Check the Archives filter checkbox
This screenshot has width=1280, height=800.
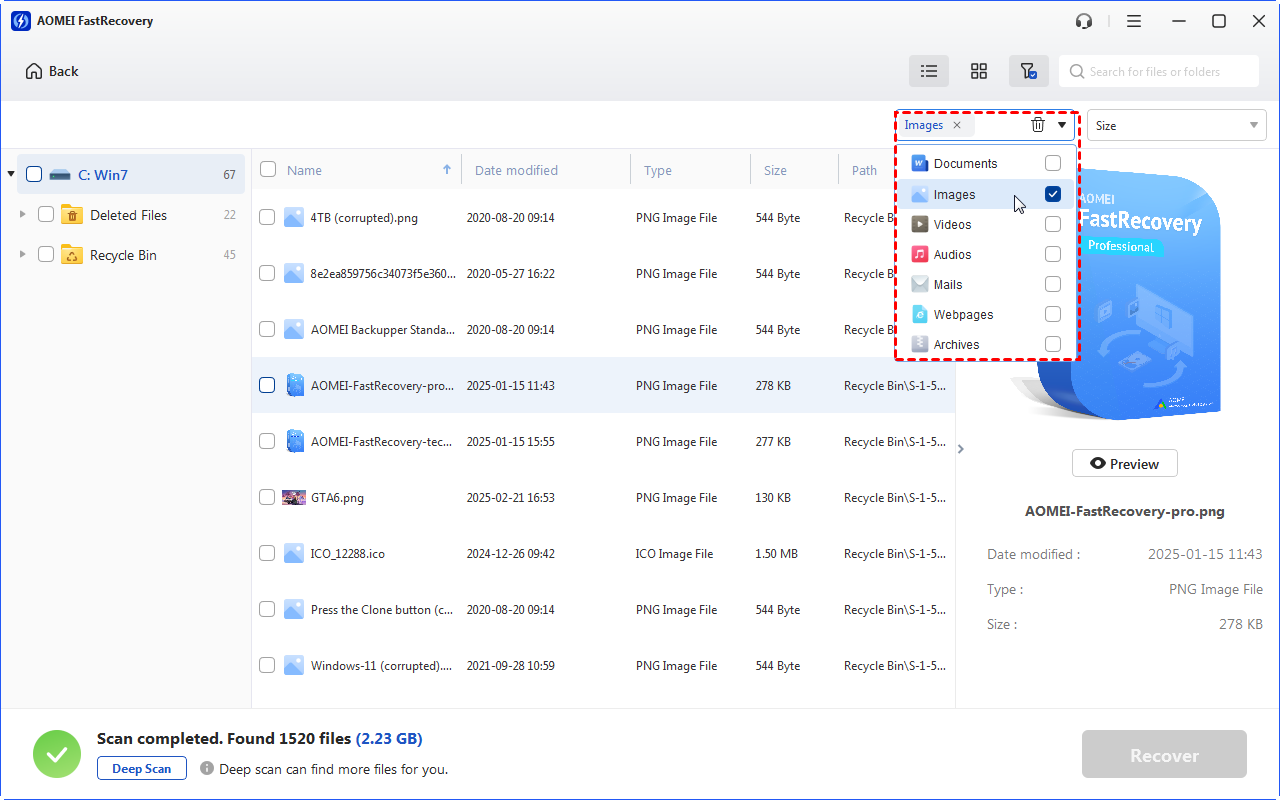pos(1053,344)
